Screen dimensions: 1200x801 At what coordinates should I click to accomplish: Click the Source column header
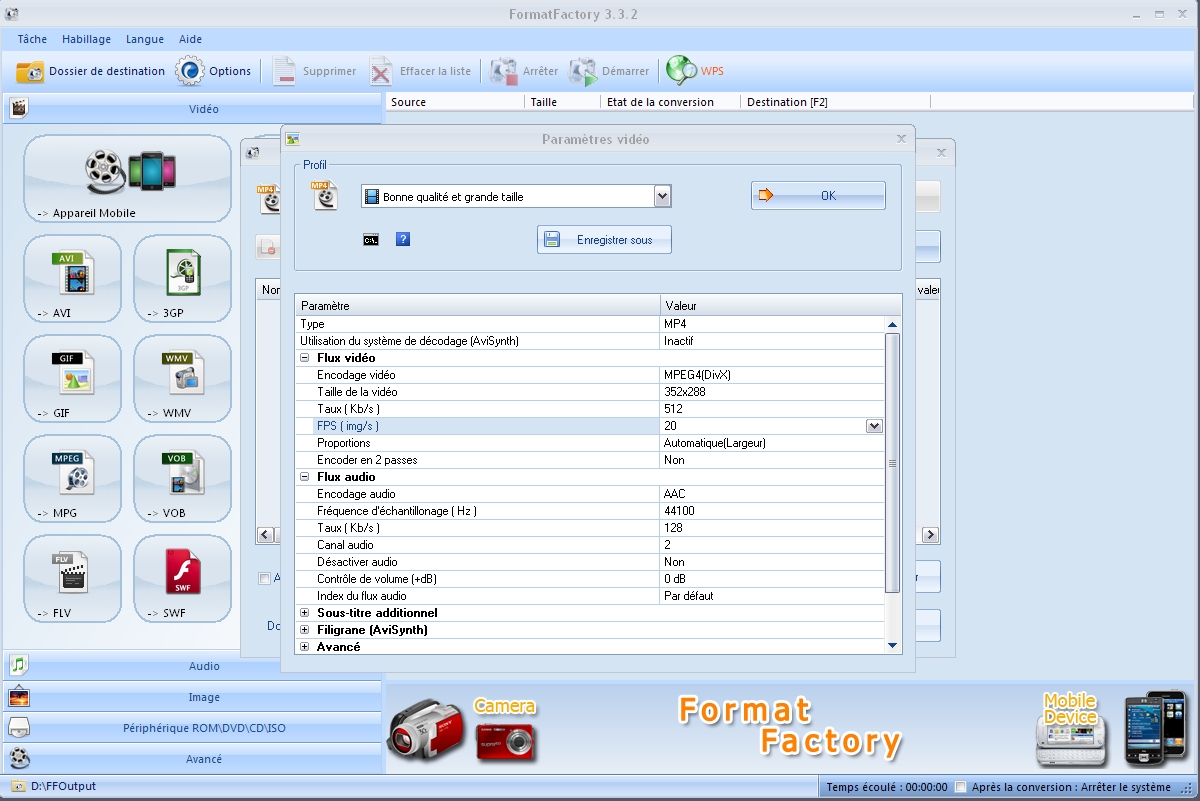click(x=455, y=102)
